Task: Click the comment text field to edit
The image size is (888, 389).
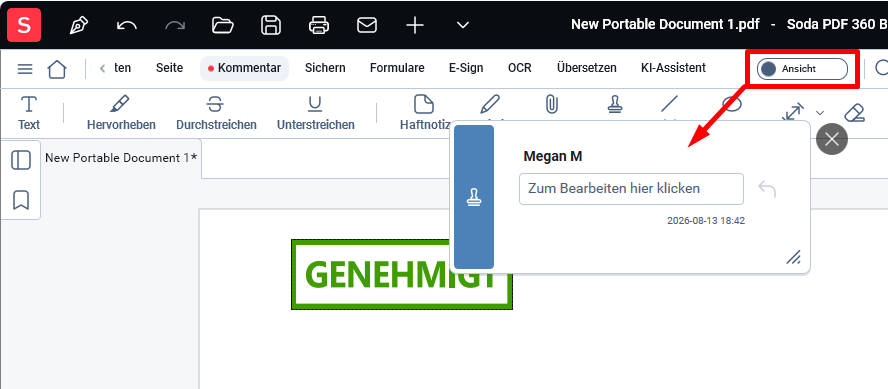Action: pos(631,189)
